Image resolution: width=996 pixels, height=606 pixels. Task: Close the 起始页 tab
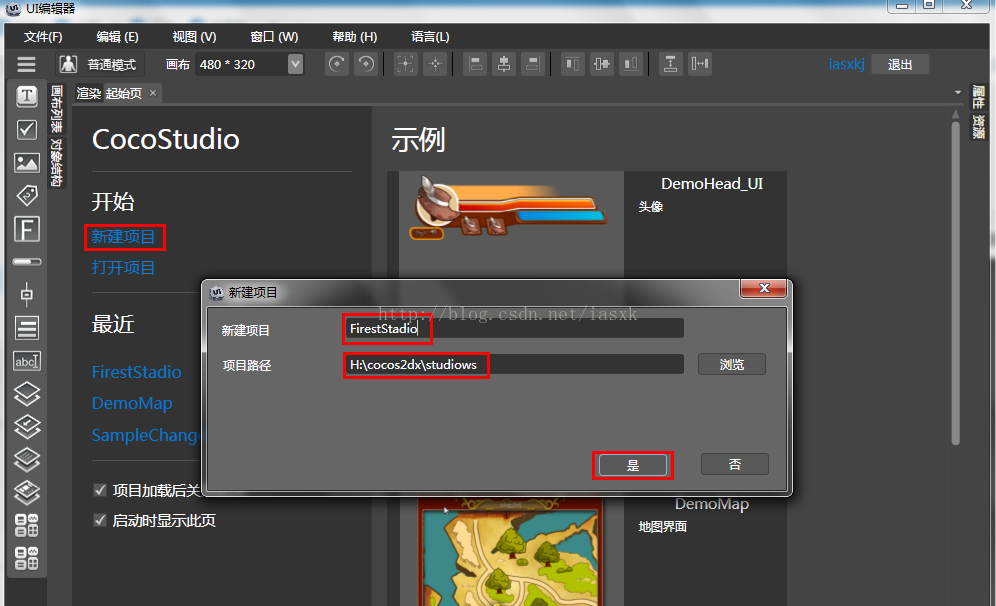[x=152, y=93]
